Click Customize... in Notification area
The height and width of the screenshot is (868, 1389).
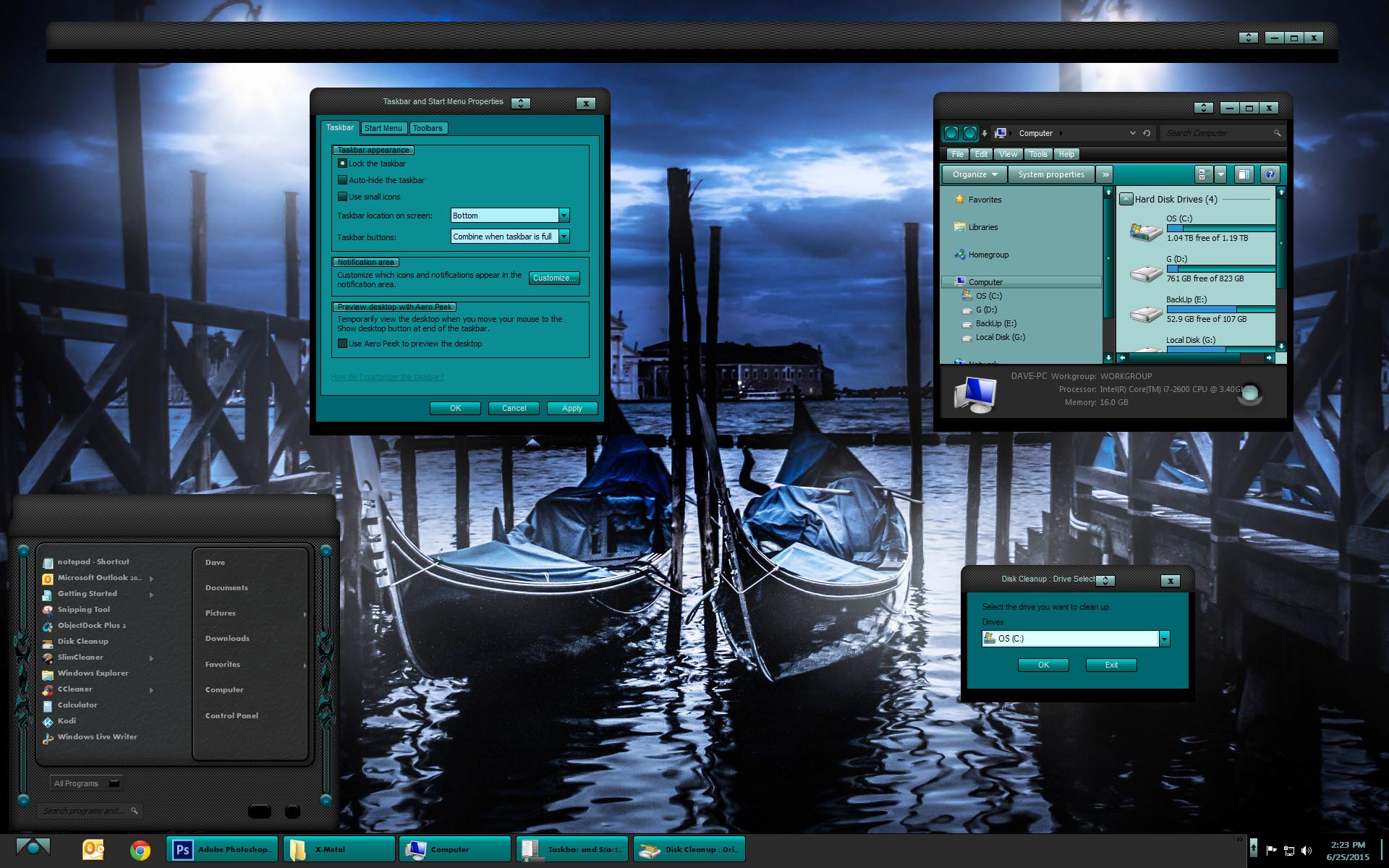pos(554,278)
